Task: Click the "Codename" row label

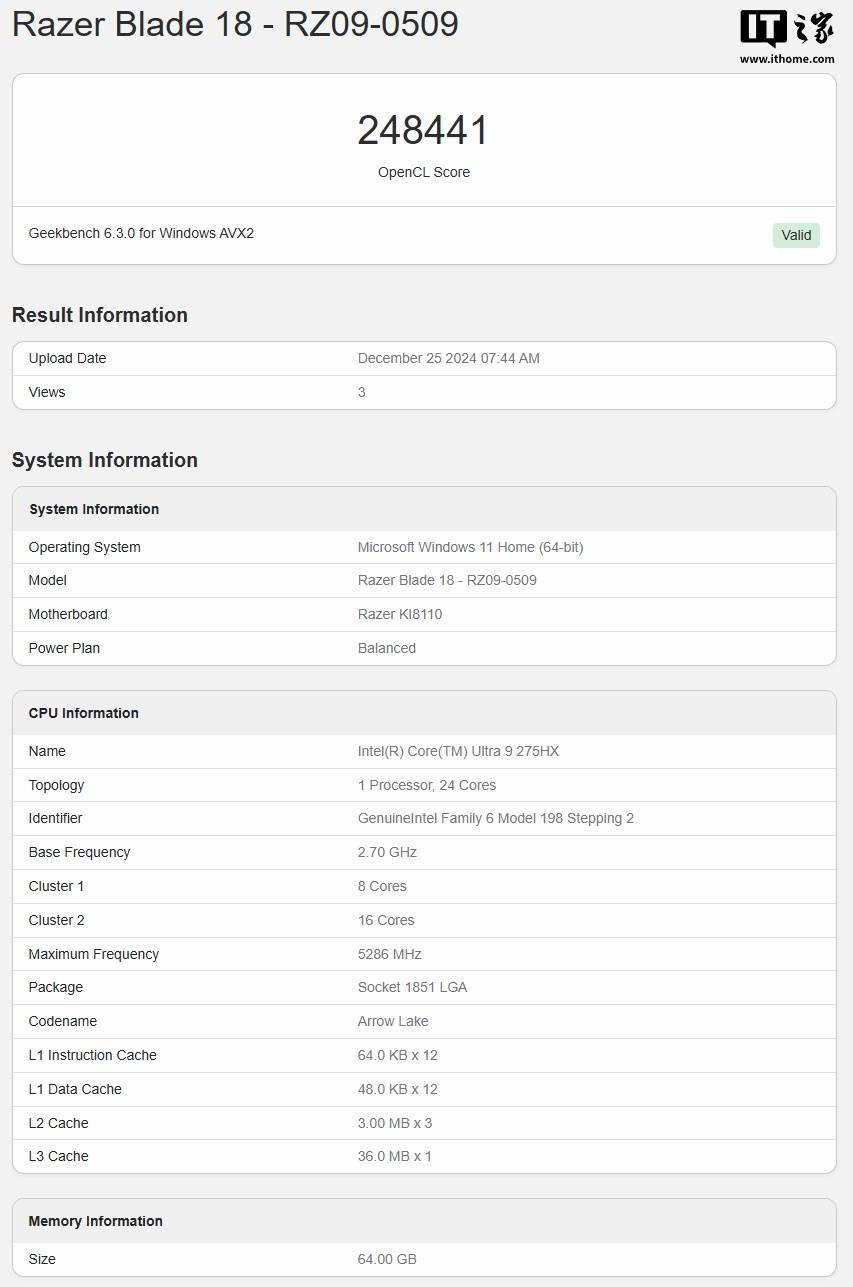Action: tap(63, 1021)
